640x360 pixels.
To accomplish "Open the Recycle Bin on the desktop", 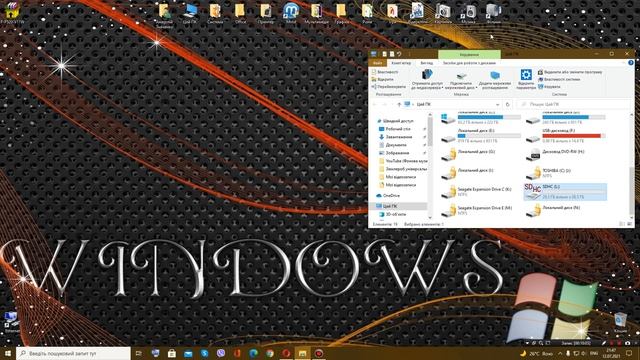I will [620, 322].
